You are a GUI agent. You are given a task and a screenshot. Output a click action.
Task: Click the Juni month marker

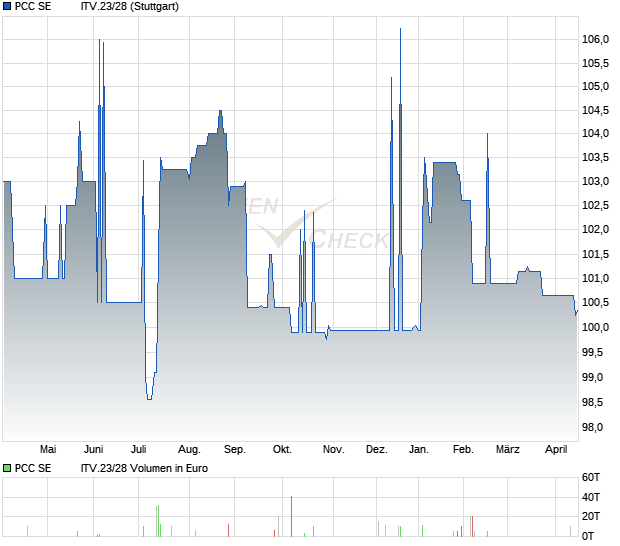tap(93, 449)
